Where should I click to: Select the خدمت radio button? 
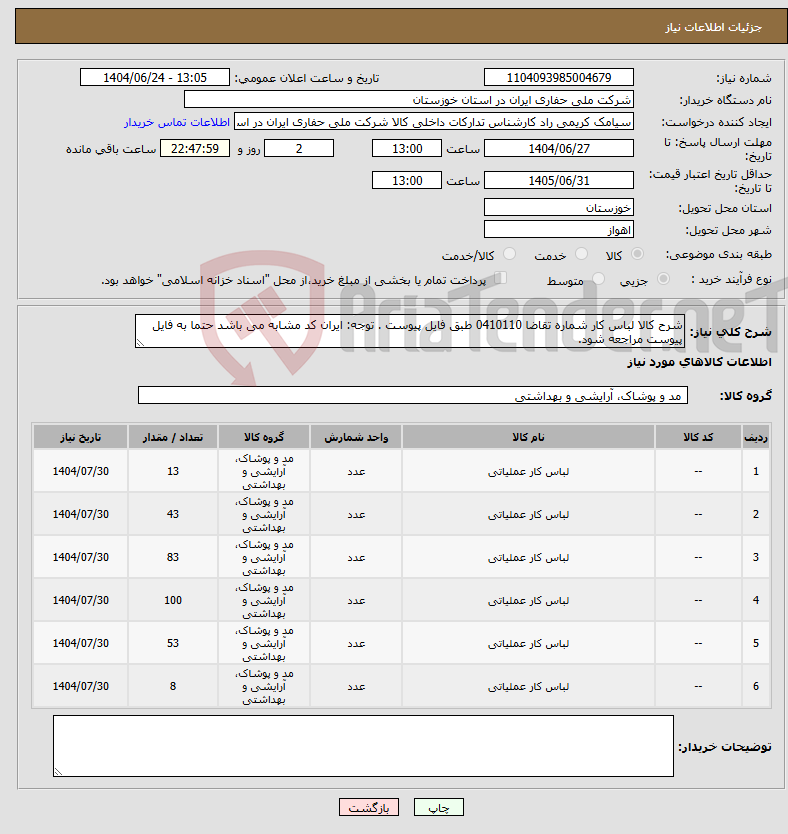581,254
